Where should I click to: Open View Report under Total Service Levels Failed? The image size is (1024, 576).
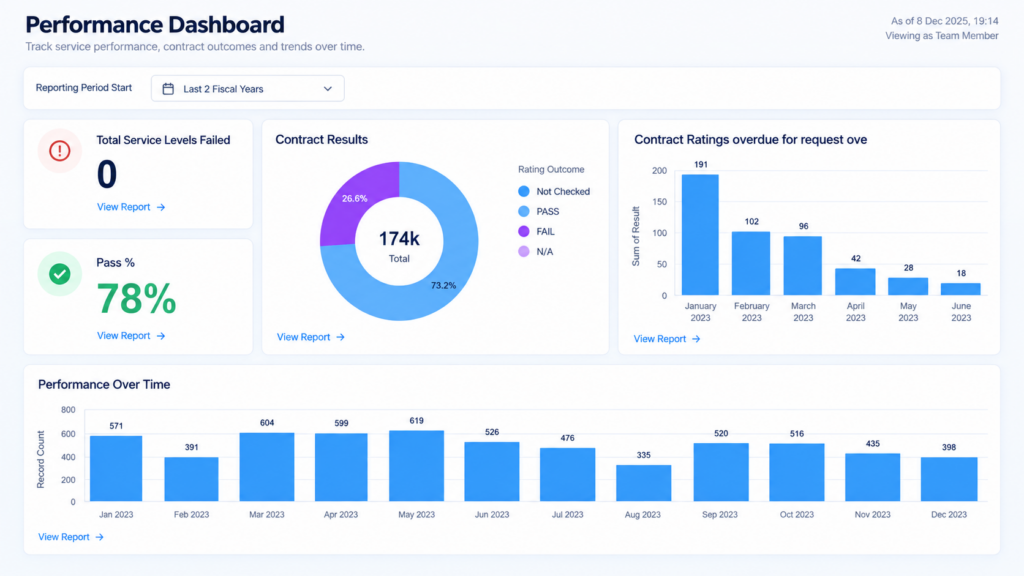pos(131,207)
